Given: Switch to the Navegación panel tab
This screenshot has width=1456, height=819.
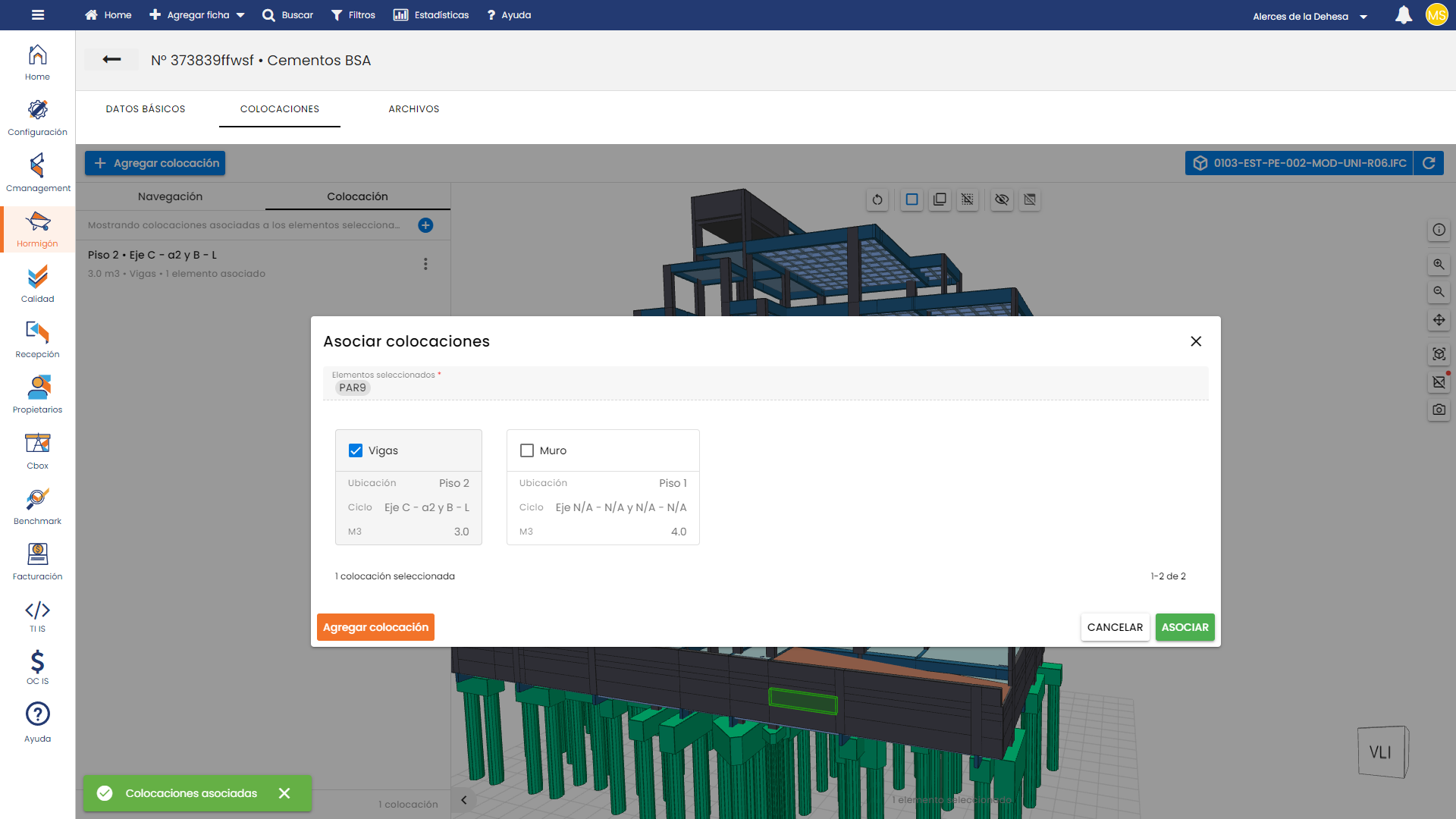Looking at the screenshot, I should 170,196.
